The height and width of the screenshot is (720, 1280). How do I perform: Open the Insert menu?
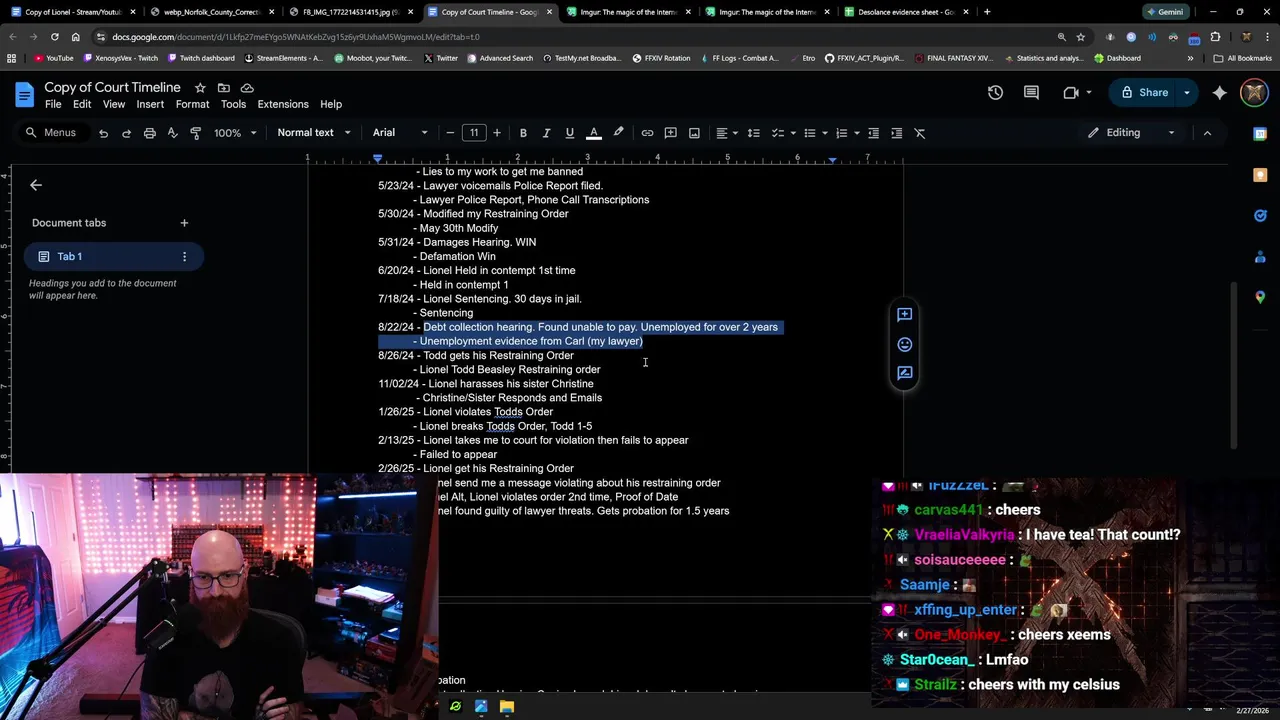click(x=150, y=104)
